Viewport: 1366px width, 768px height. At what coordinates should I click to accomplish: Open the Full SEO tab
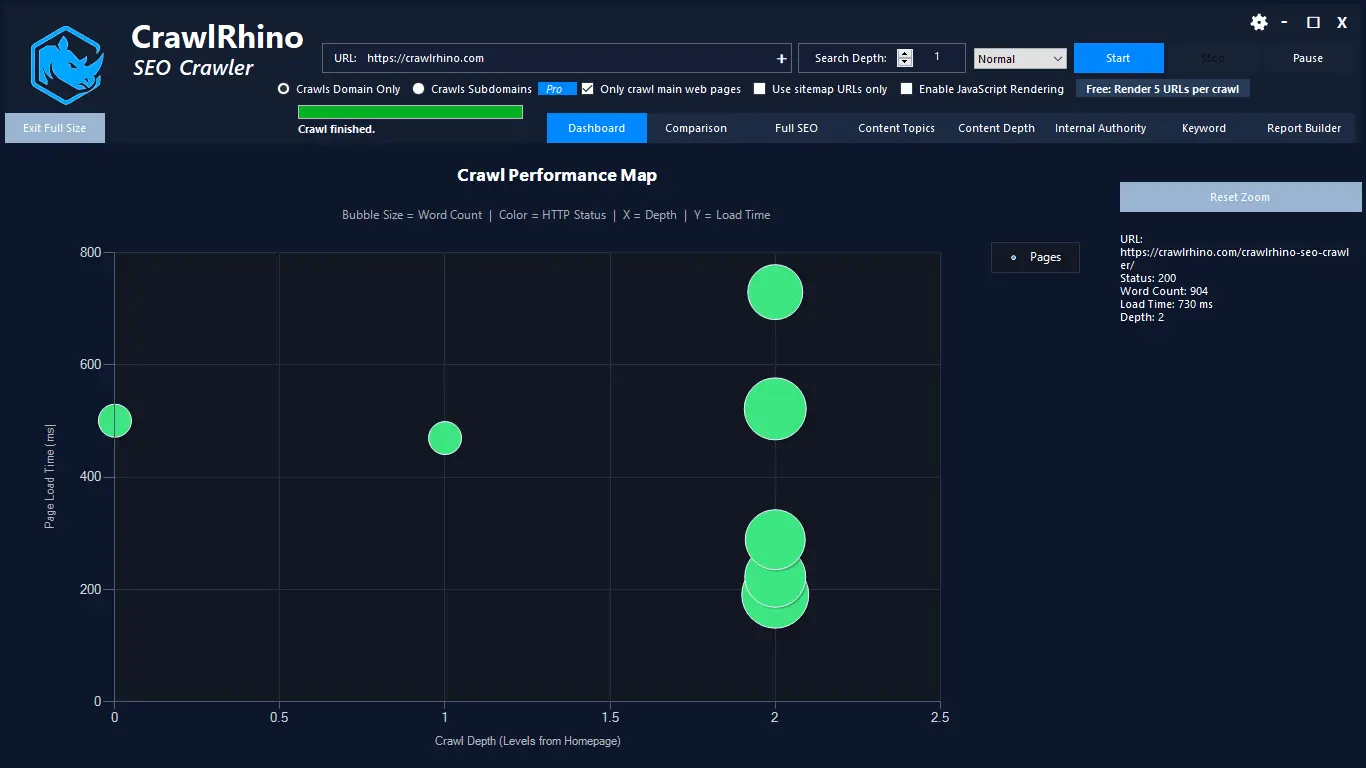[796, 128]
